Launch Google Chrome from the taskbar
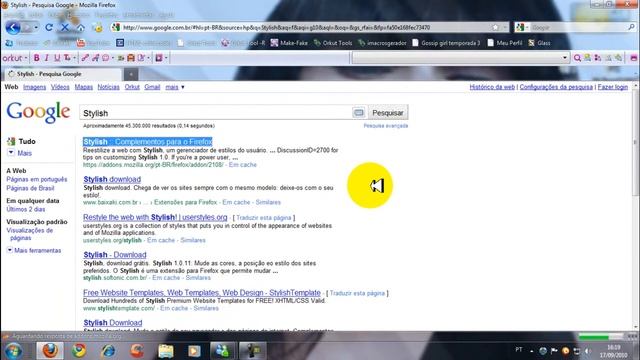The image size is (640, 360). [x=79, y=351]
